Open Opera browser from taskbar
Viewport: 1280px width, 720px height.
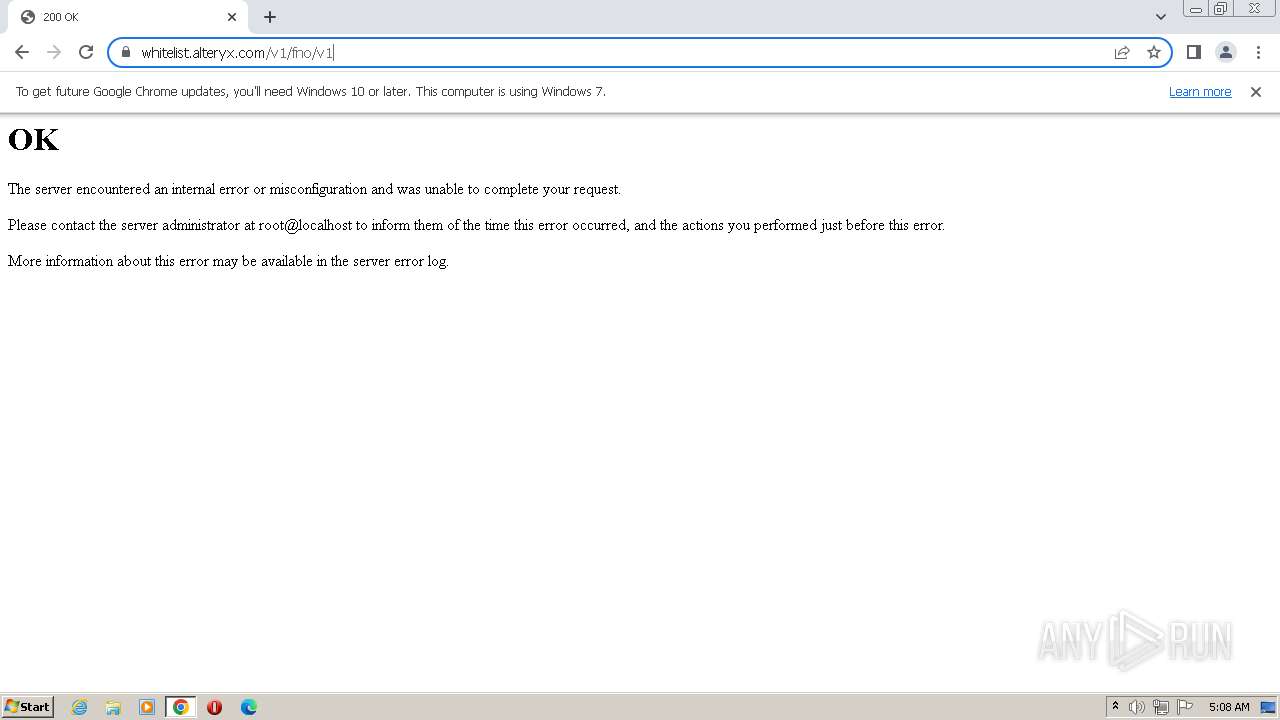(x=214, y=707)
